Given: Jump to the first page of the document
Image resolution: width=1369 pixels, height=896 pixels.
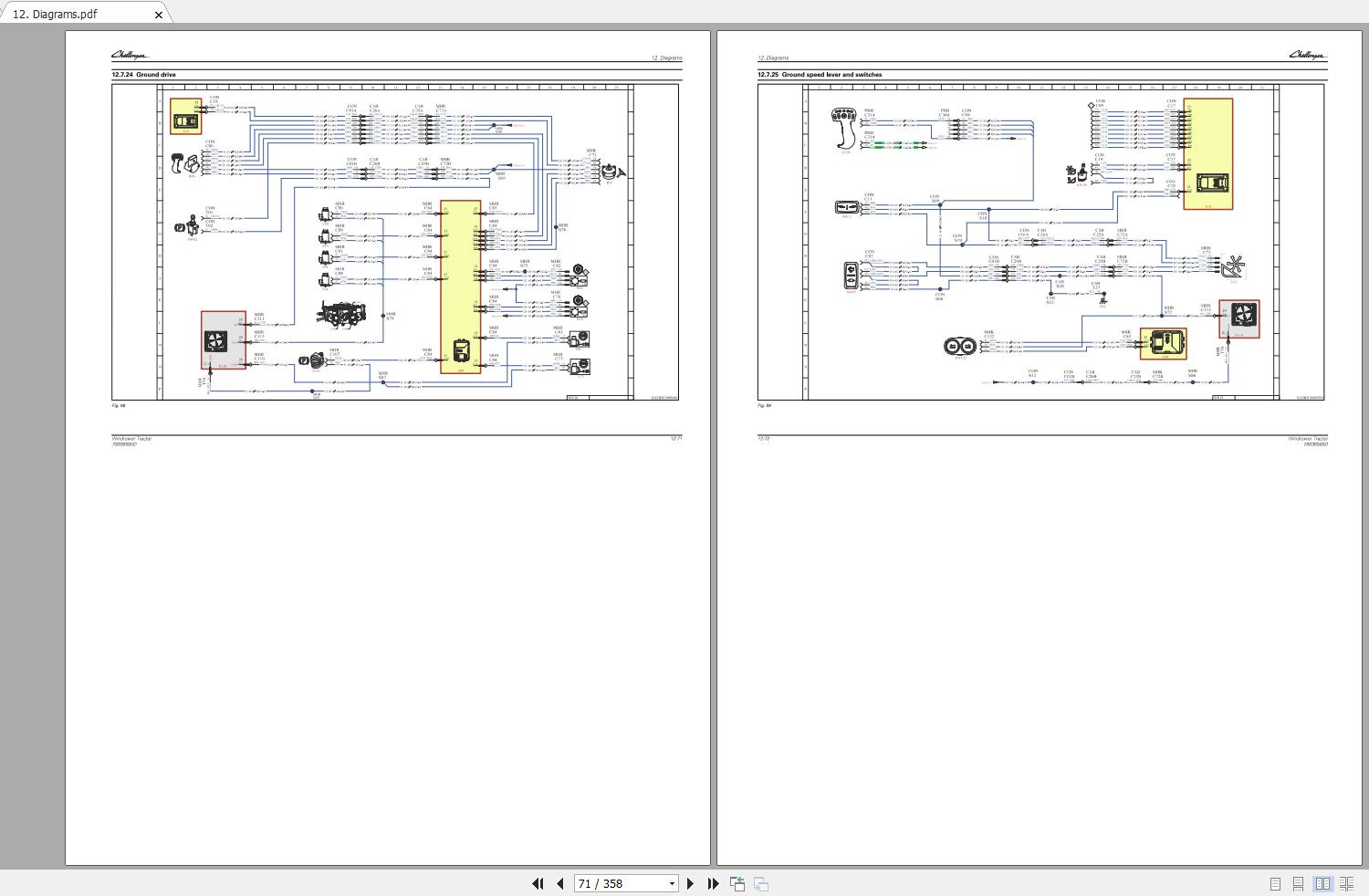Looking at the screenshot, I should 538,883.
